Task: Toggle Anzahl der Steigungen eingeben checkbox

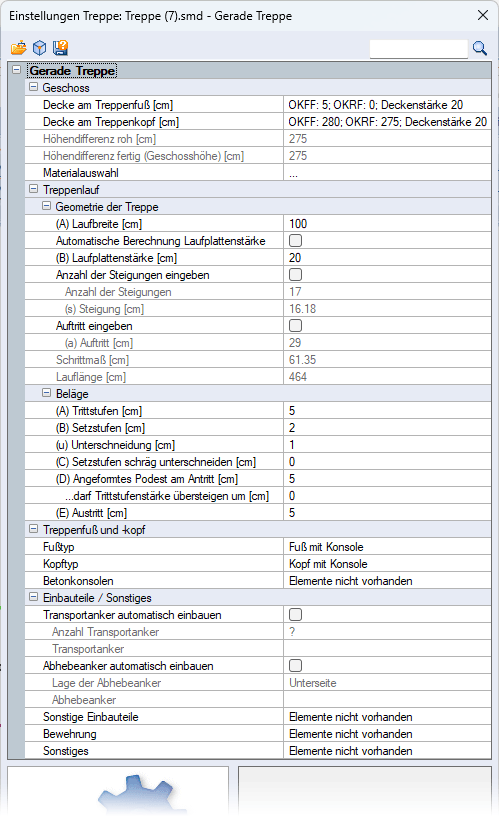Action: [296, 274]
